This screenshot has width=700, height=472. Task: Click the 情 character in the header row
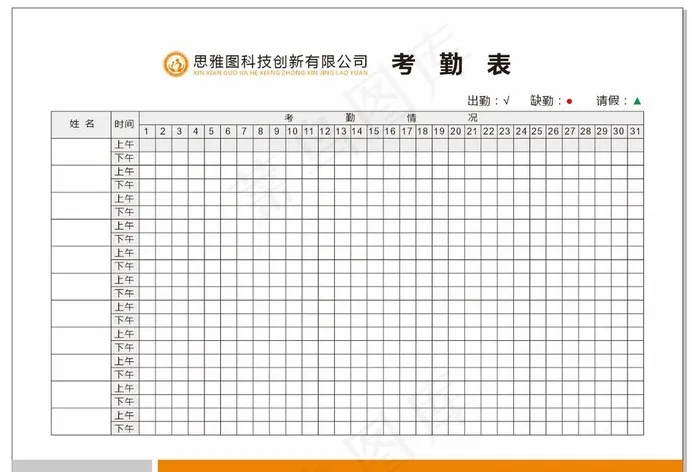pos(411,118)
